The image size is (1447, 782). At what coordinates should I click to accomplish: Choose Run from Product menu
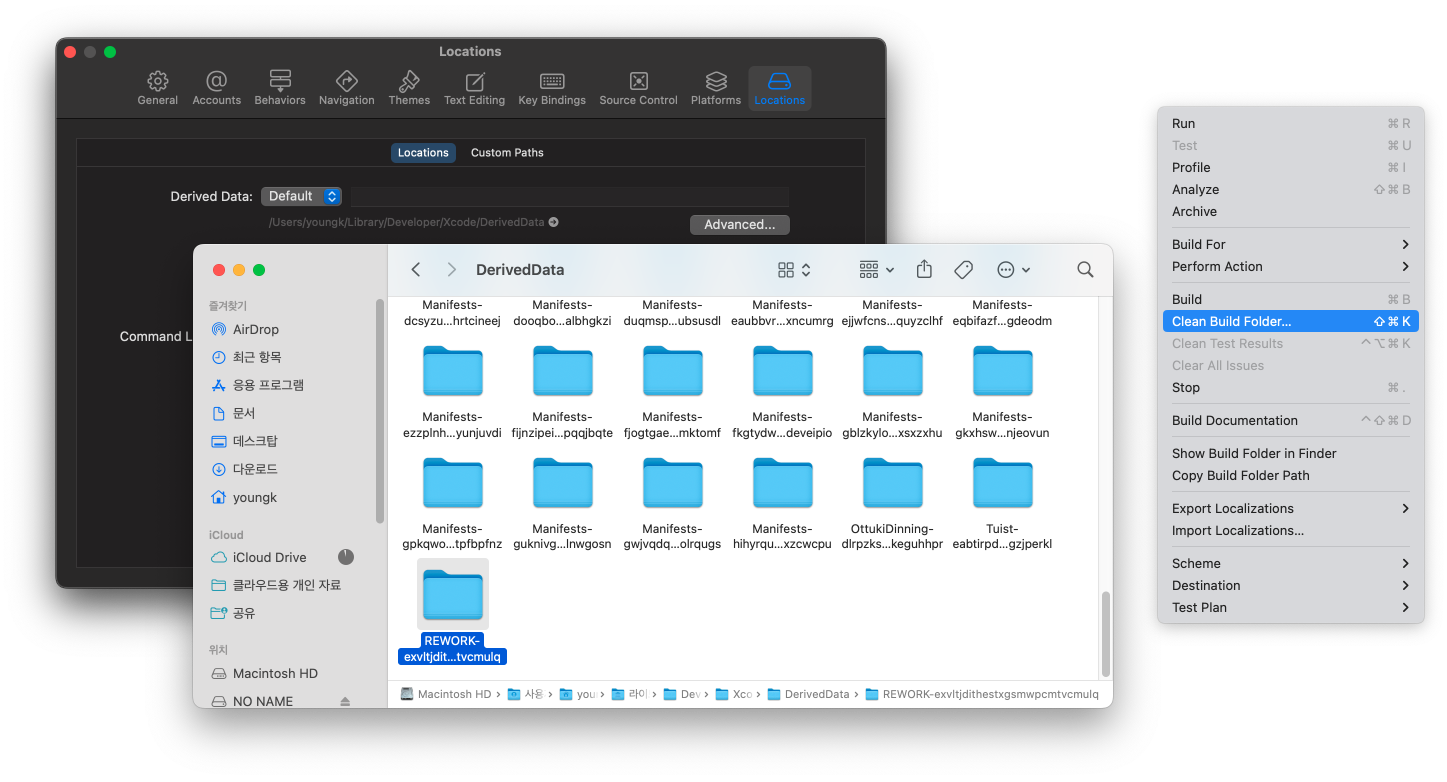point(1291,123)
